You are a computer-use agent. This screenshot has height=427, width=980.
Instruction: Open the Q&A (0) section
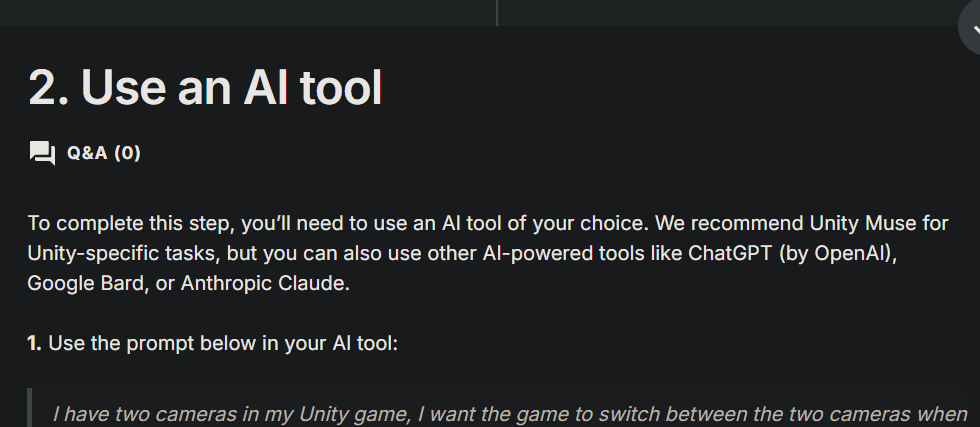click(x=103, y=153)
